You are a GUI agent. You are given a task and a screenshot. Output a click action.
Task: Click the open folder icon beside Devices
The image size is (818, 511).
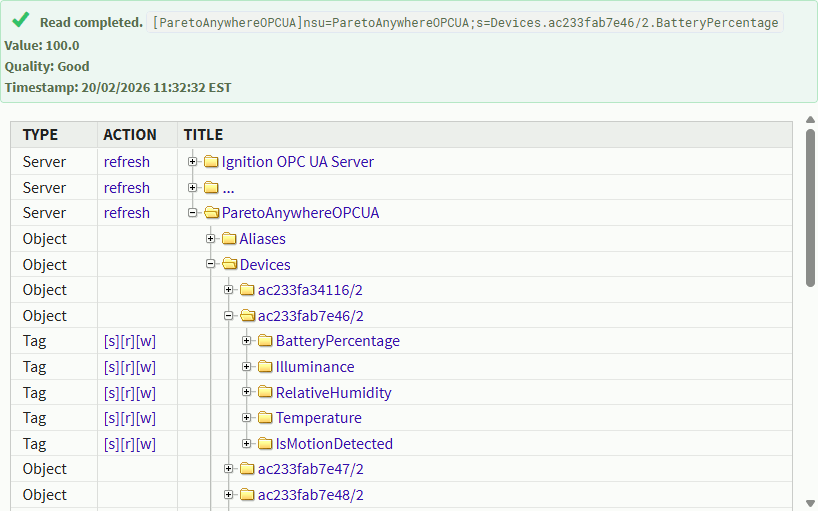pos(229,265)
